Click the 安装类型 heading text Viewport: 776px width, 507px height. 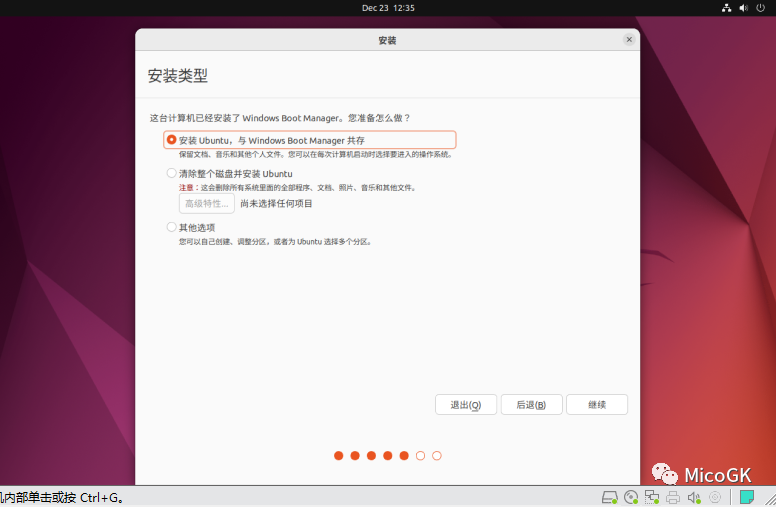tap(178, 76)
